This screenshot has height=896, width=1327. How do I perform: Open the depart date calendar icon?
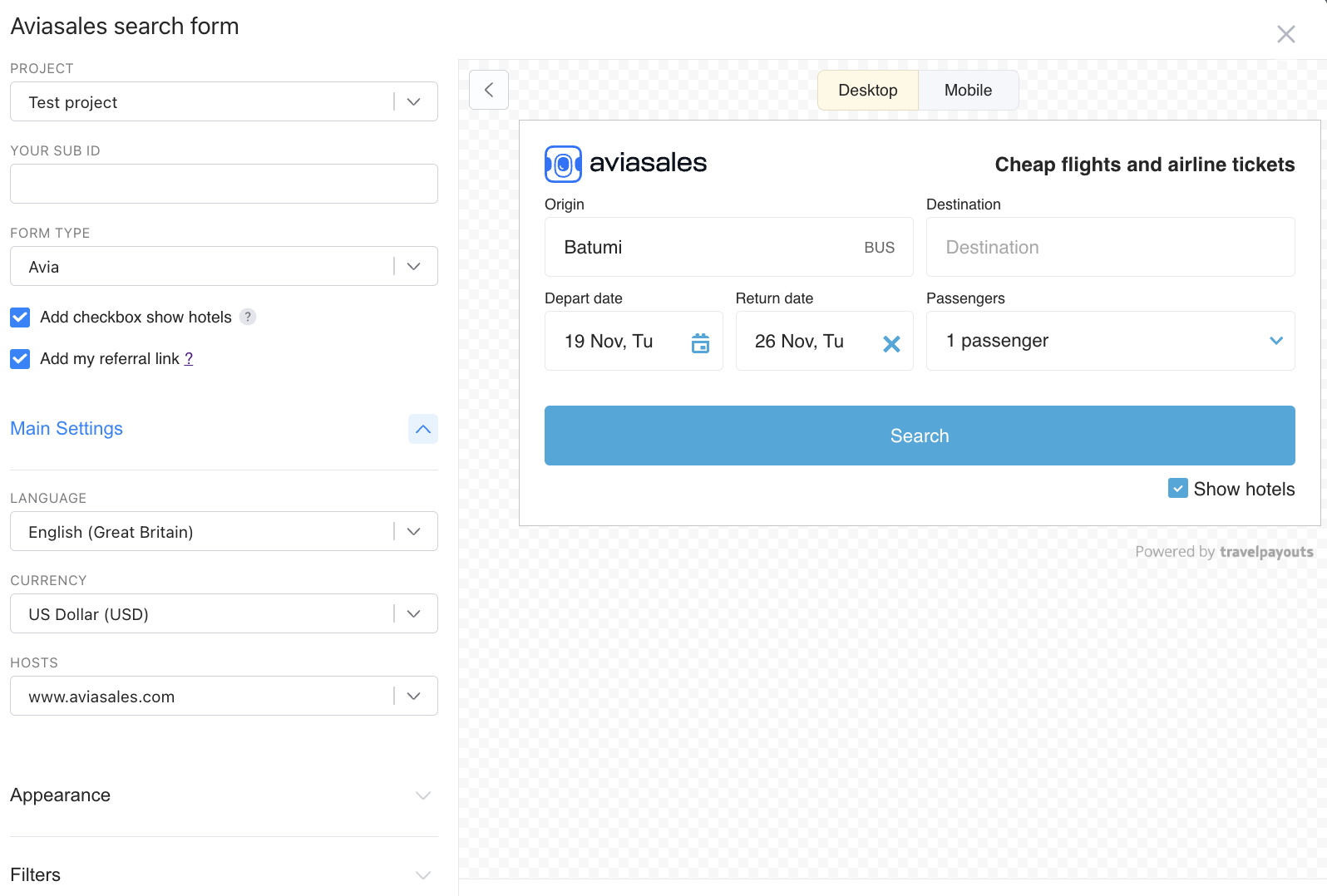coord(700,342)
